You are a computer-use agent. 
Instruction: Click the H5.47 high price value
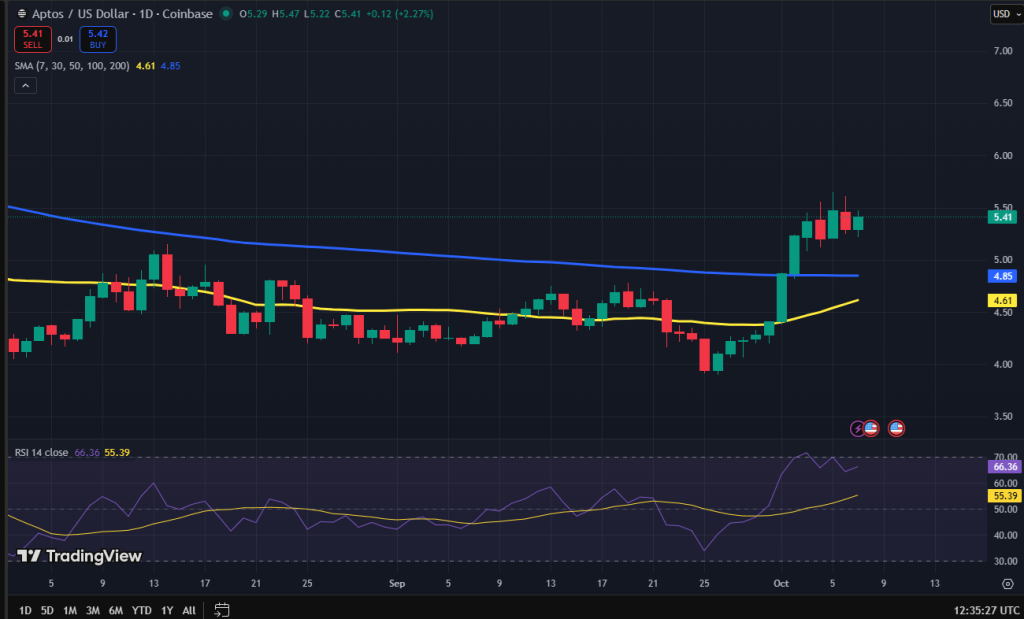point(285,14)
